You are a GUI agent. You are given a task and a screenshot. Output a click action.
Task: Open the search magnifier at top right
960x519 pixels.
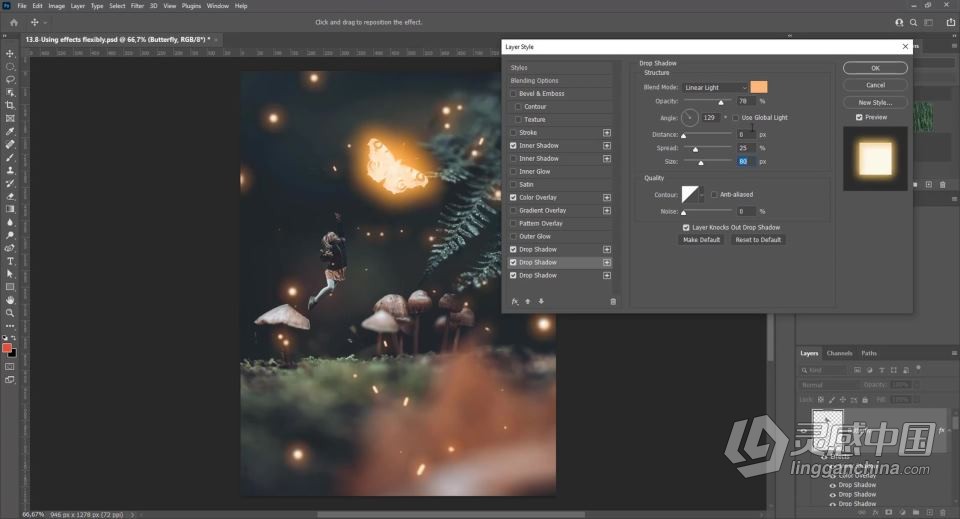click(913, 23)
